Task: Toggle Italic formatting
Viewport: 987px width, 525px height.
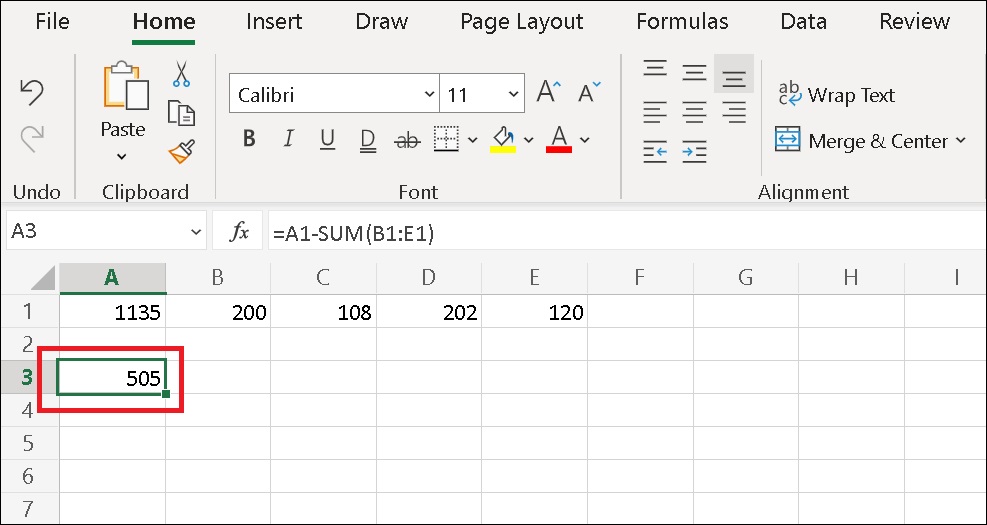Action: [289, 140]
